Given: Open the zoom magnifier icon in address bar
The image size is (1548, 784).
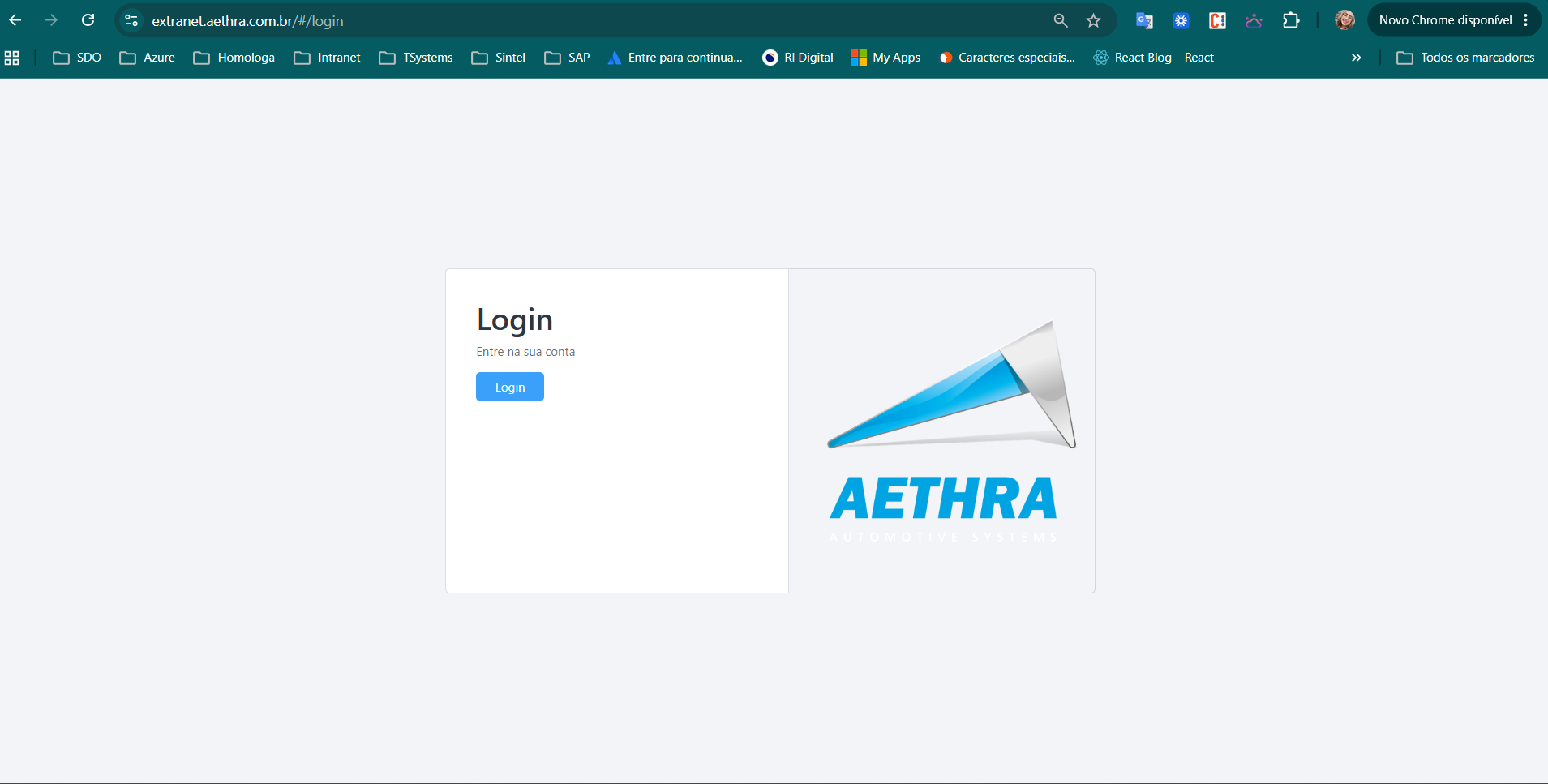Looking at the screenshot, I should [1061, 20].
